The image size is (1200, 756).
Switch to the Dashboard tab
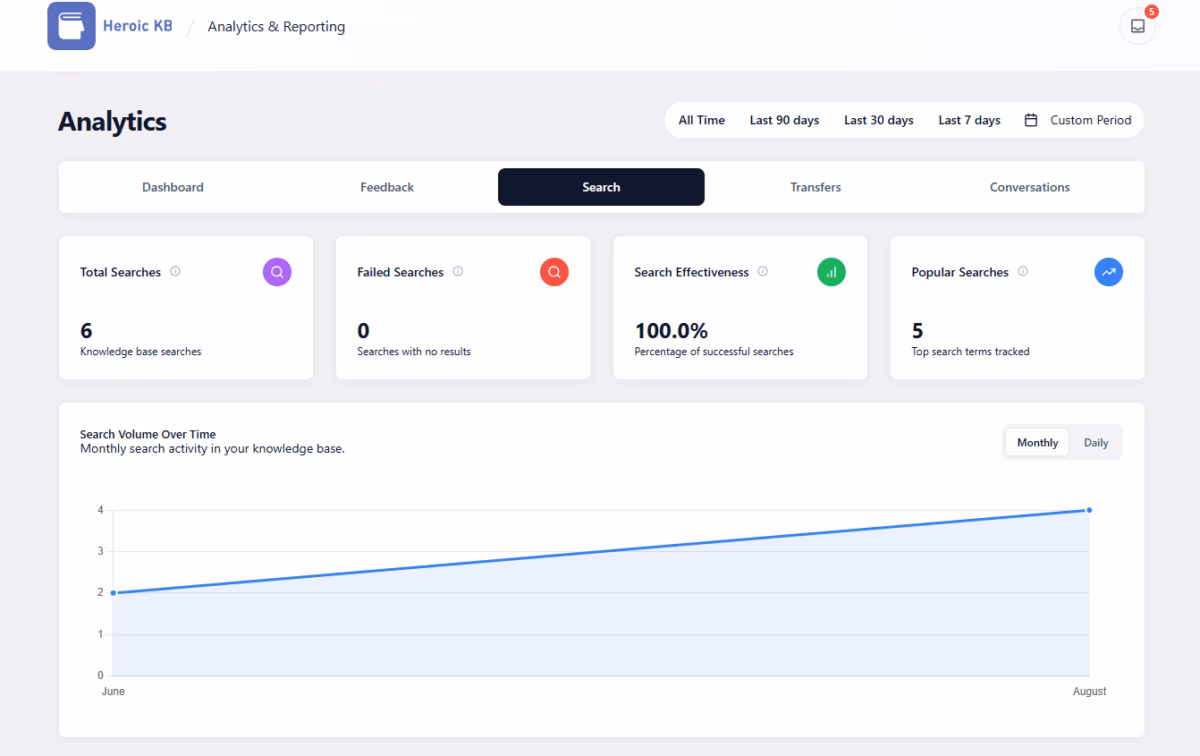(172, 187)
